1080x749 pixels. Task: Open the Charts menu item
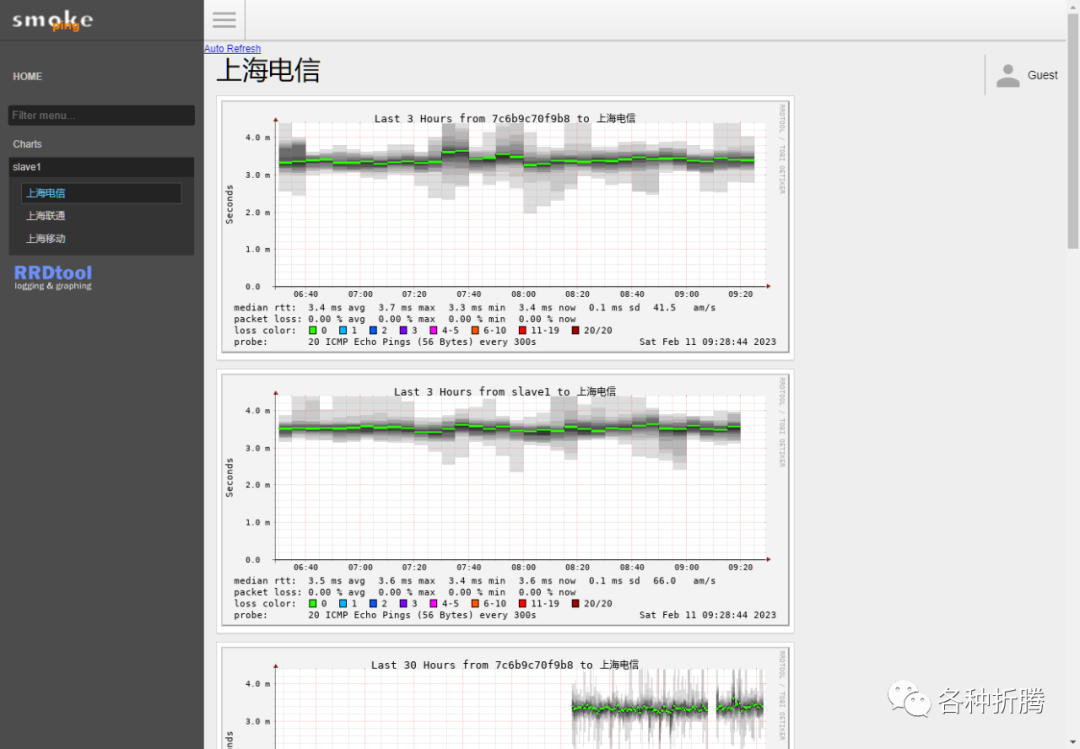coord(28,144)
